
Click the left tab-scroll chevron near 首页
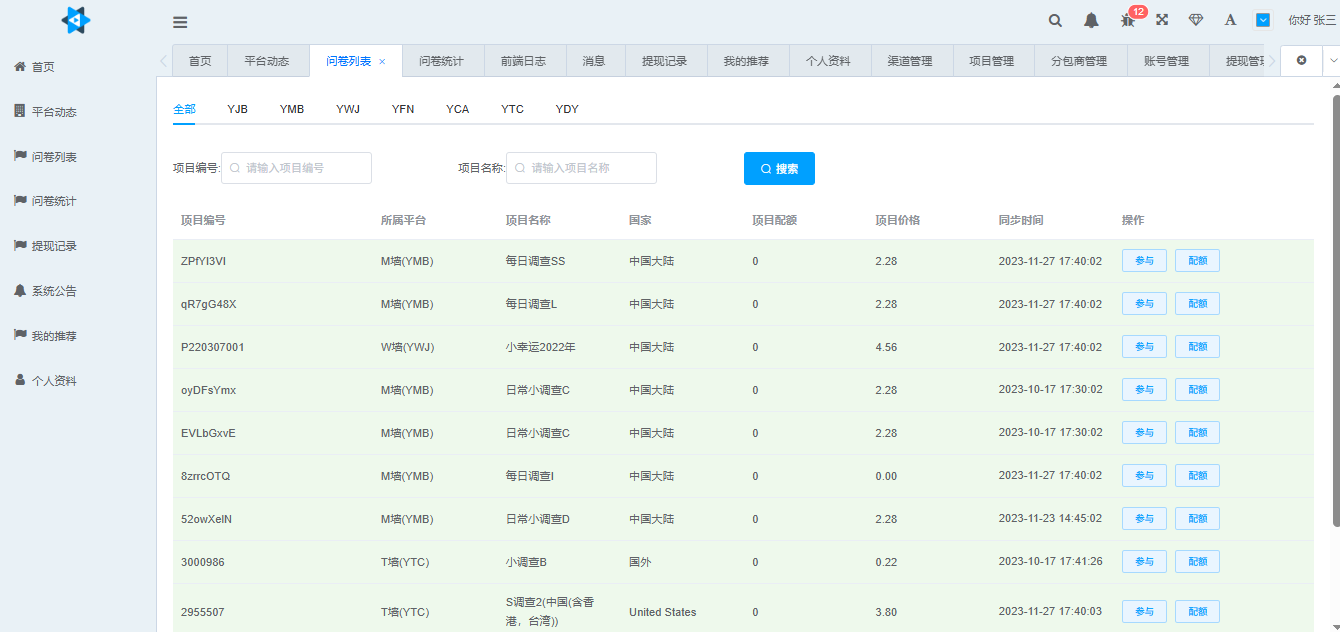163,60
